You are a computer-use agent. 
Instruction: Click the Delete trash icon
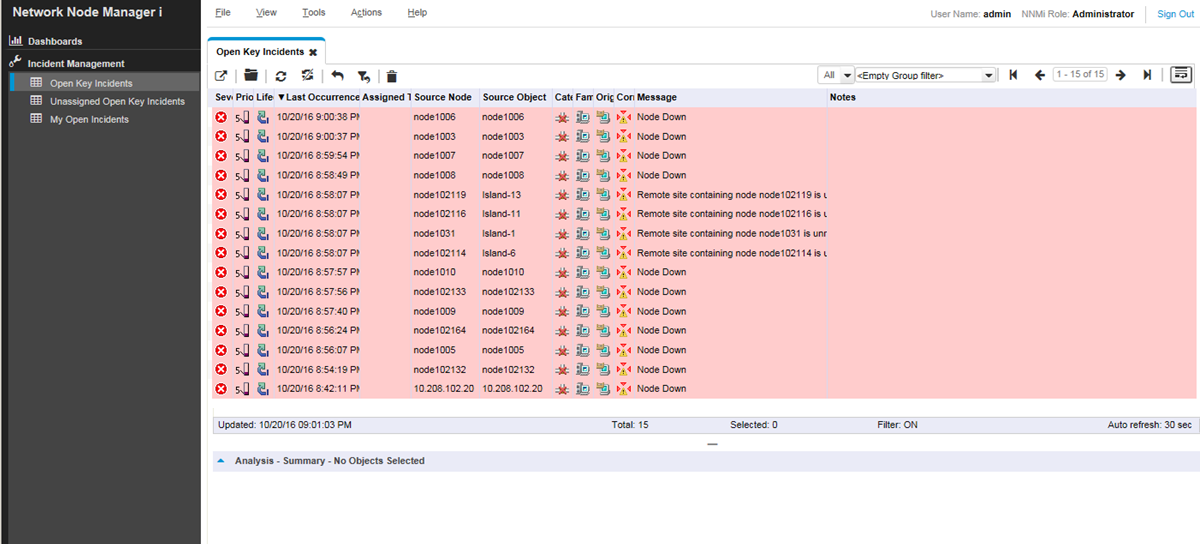[x=392, y=75]
